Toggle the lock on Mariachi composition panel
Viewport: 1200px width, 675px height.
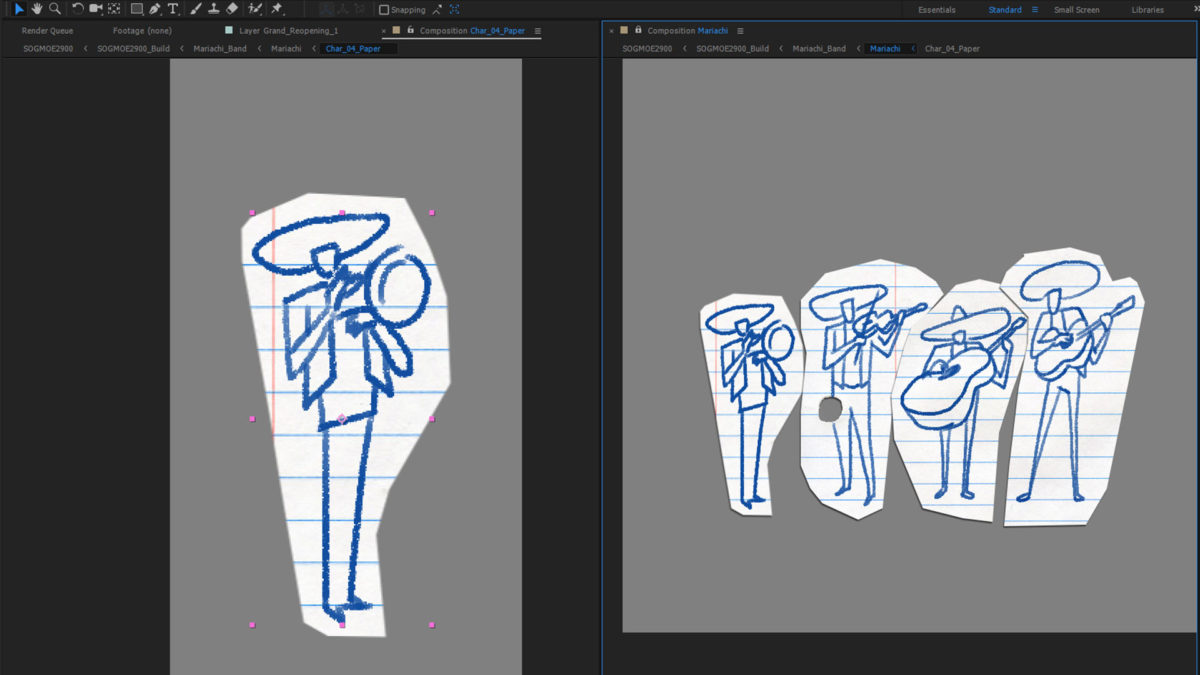tap(638, 30)
